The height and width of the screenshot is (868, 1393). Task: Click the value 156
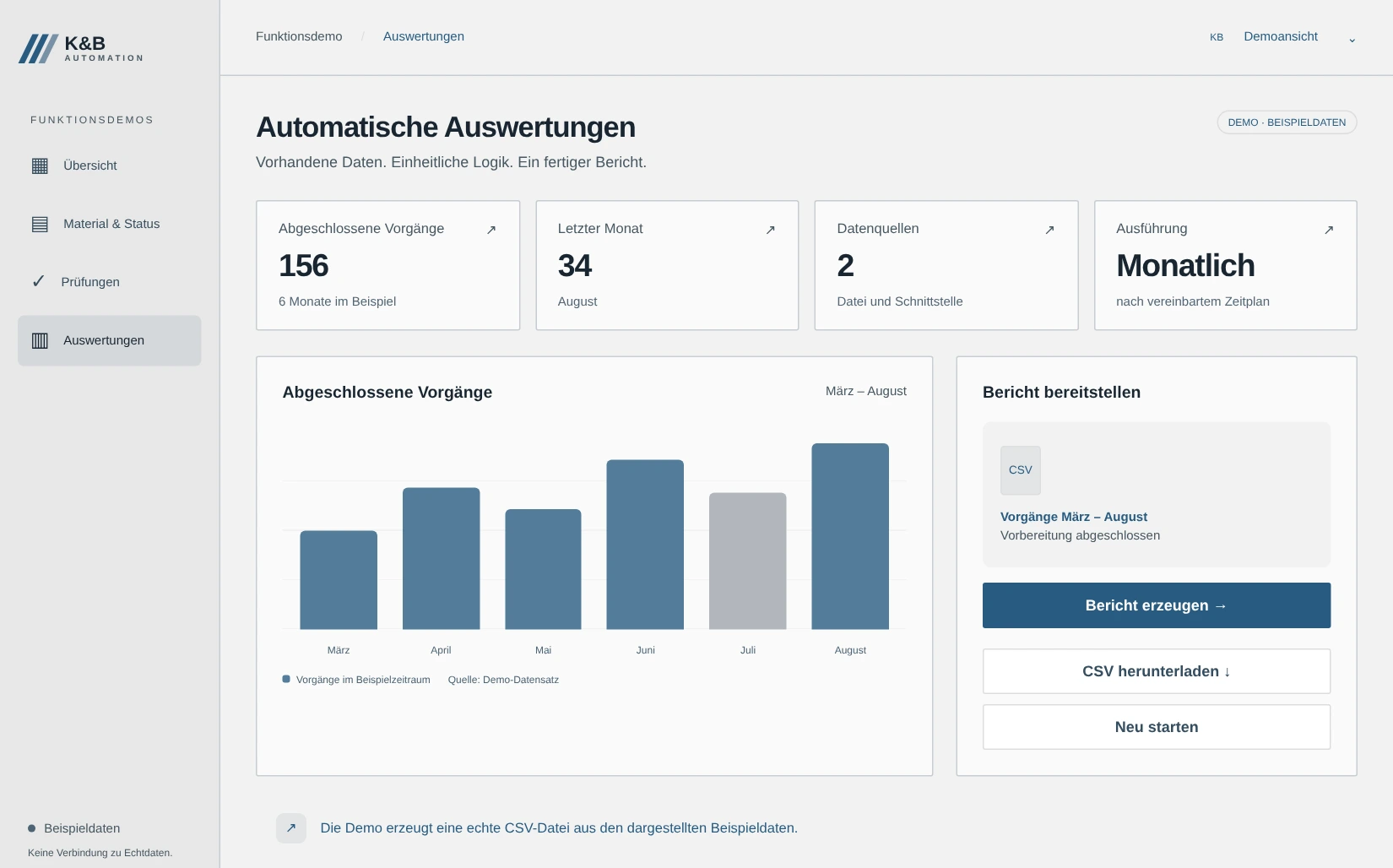(x=303, y=266)
